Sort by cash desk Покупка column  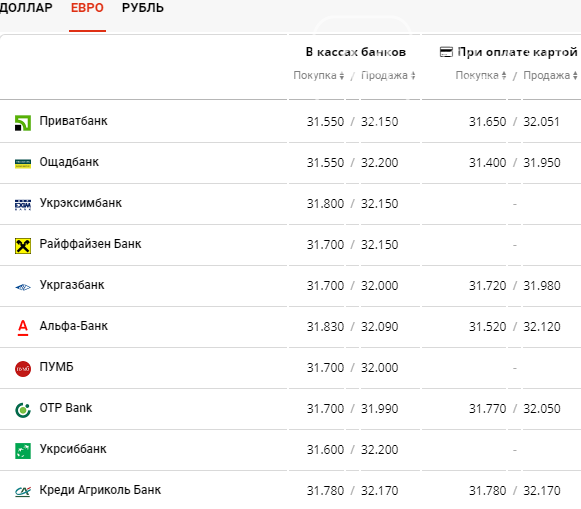[319, 76]
